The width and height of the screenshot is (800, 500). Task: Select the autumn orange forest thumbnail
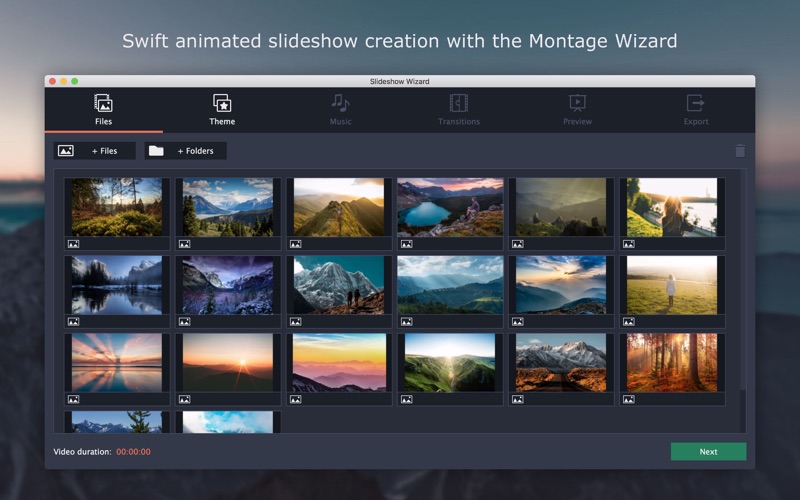click(672, 362)
